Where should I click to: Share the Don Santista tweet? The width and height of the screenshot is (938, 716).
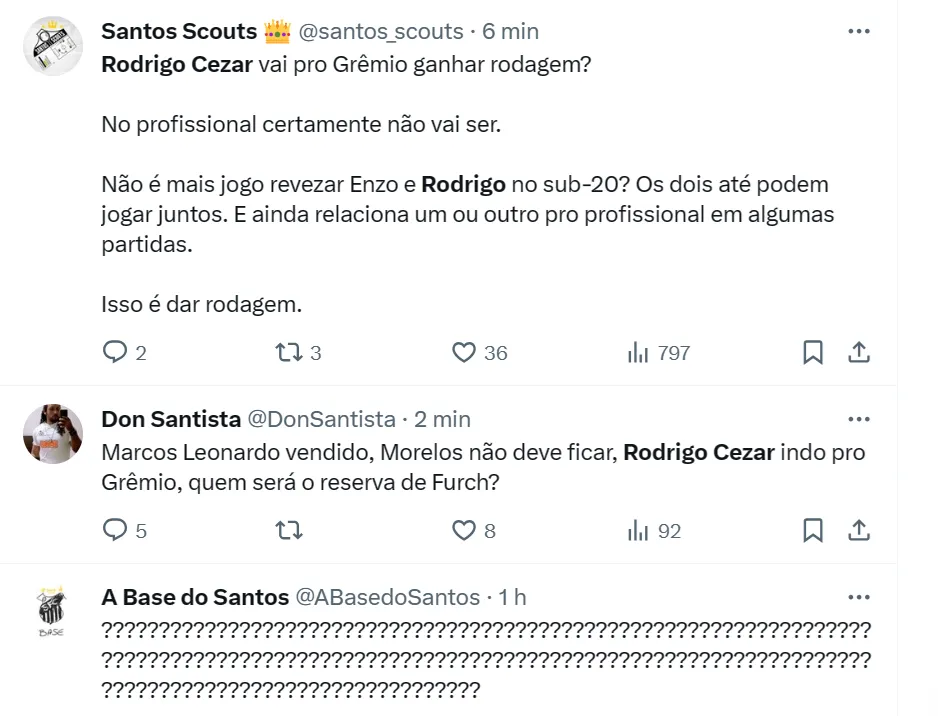tap(858, 530)
